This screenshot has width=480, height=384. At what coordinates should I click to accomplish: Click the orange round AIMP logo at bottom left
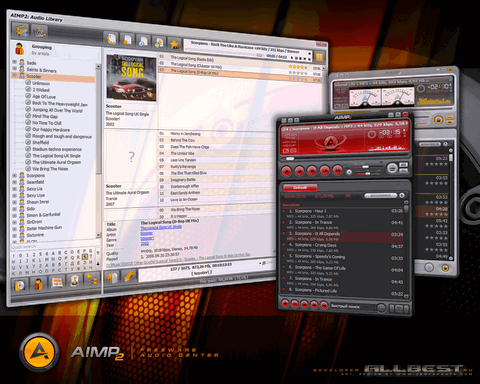(x=39, y=352)
